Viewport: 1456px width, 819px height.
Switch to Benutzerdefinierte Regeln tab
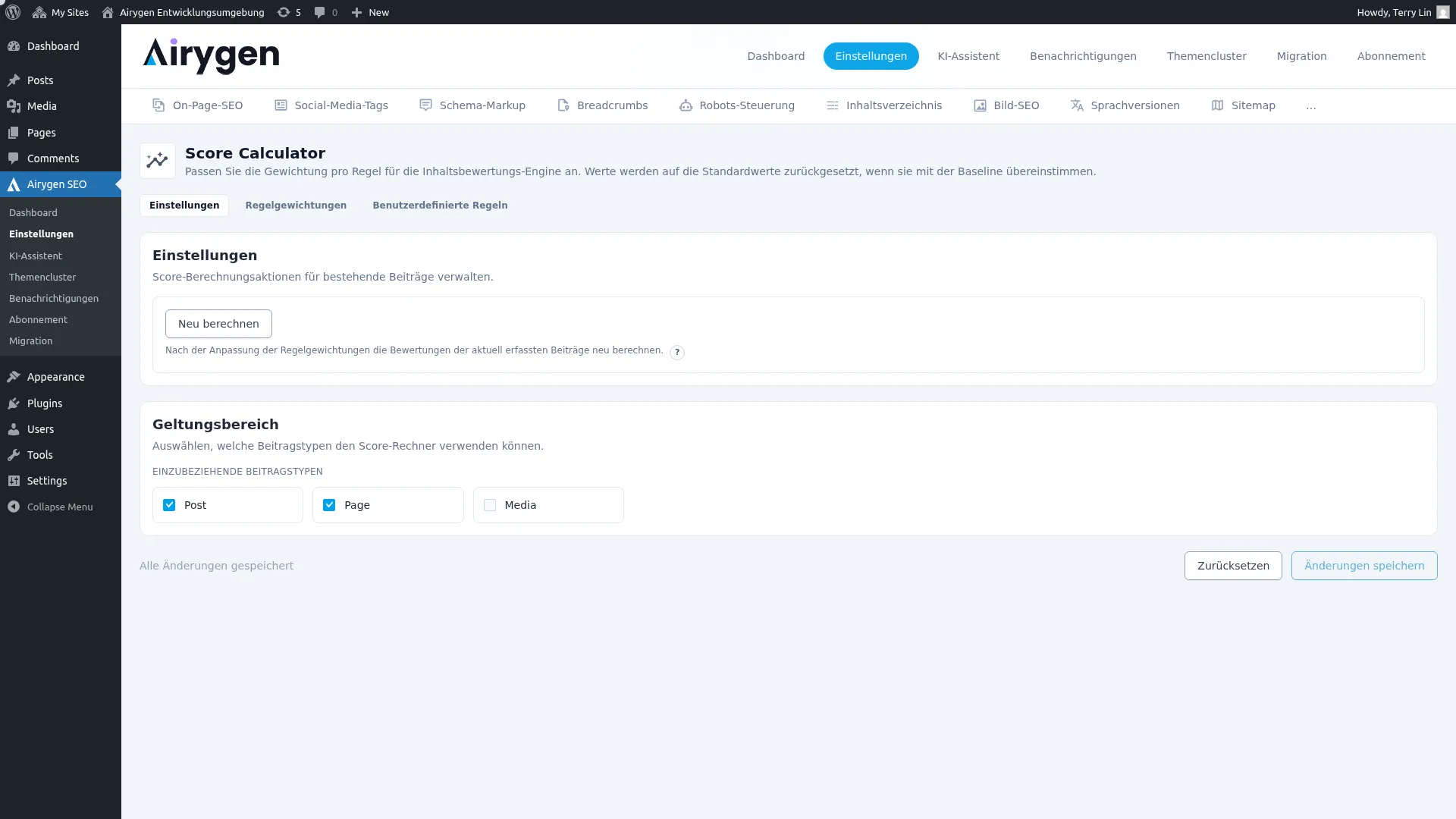pos(440,206)
